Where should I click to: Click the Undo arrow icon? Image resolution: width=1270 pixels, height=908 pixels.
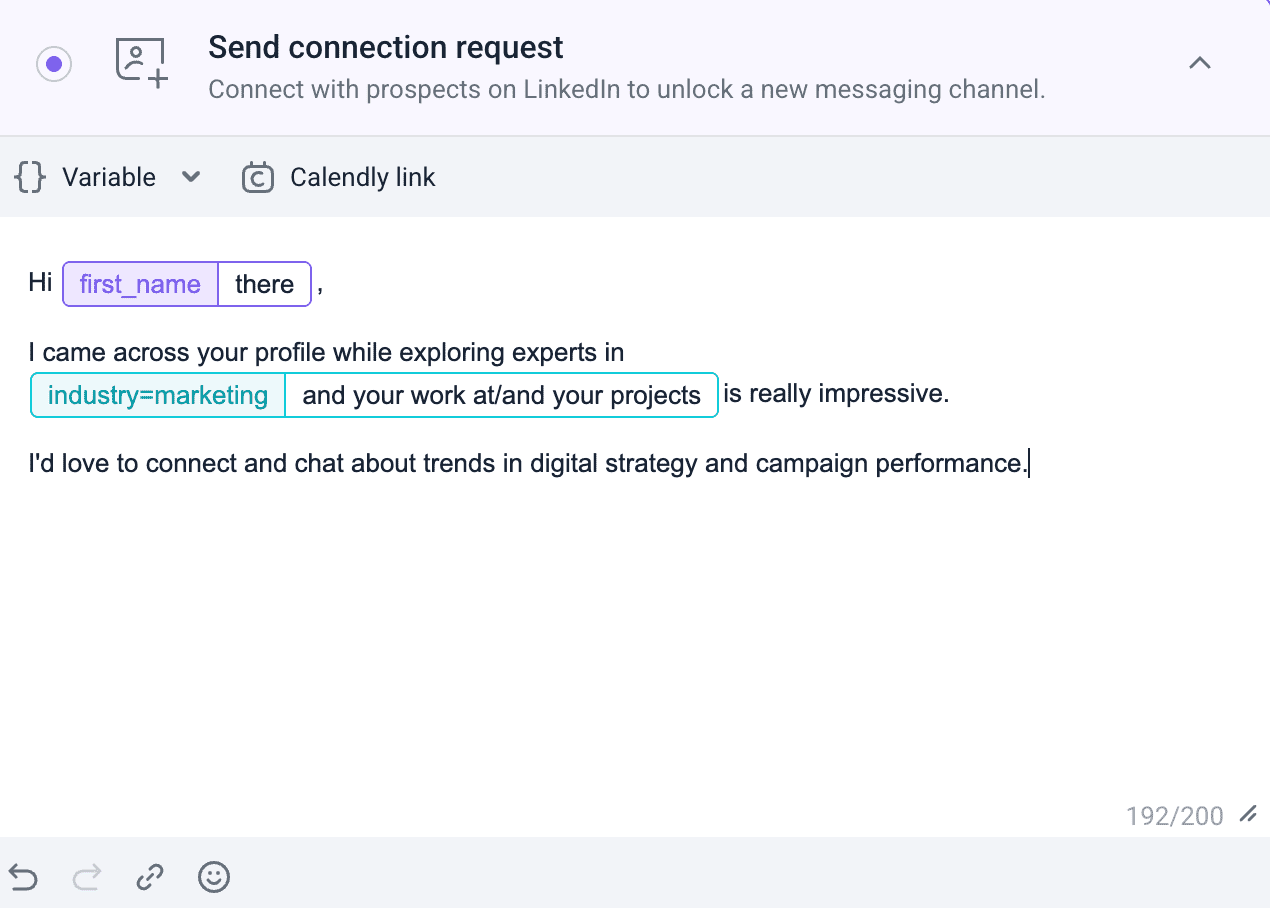tap(23, 878)
